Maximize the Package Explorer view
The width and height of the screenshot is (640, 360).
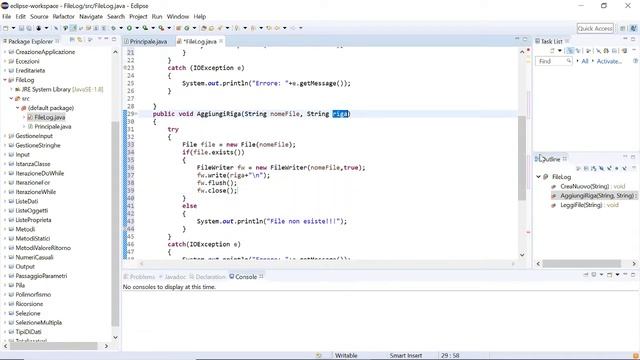(114, 39)
